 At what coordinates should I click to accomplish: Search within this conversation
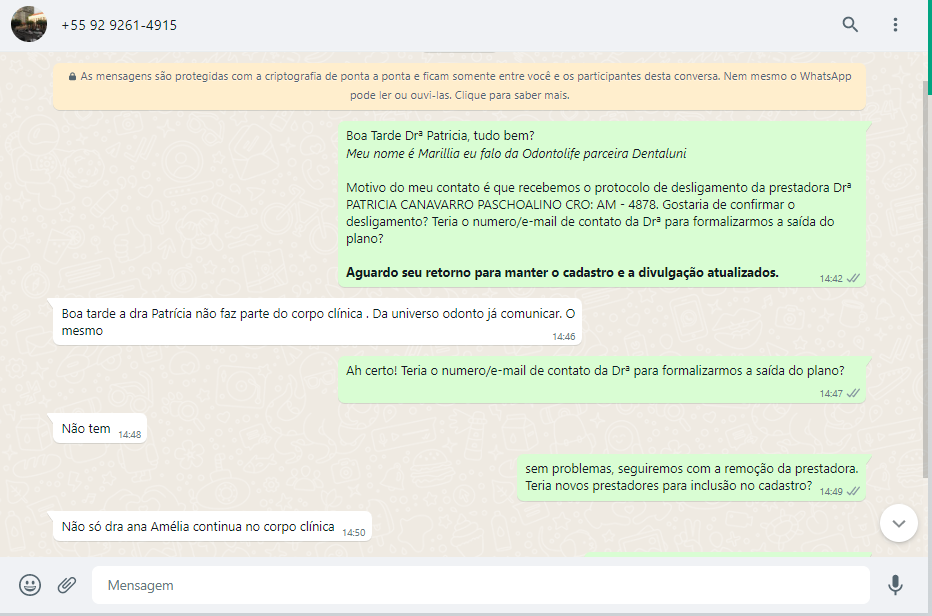click(x=850, y=24)
